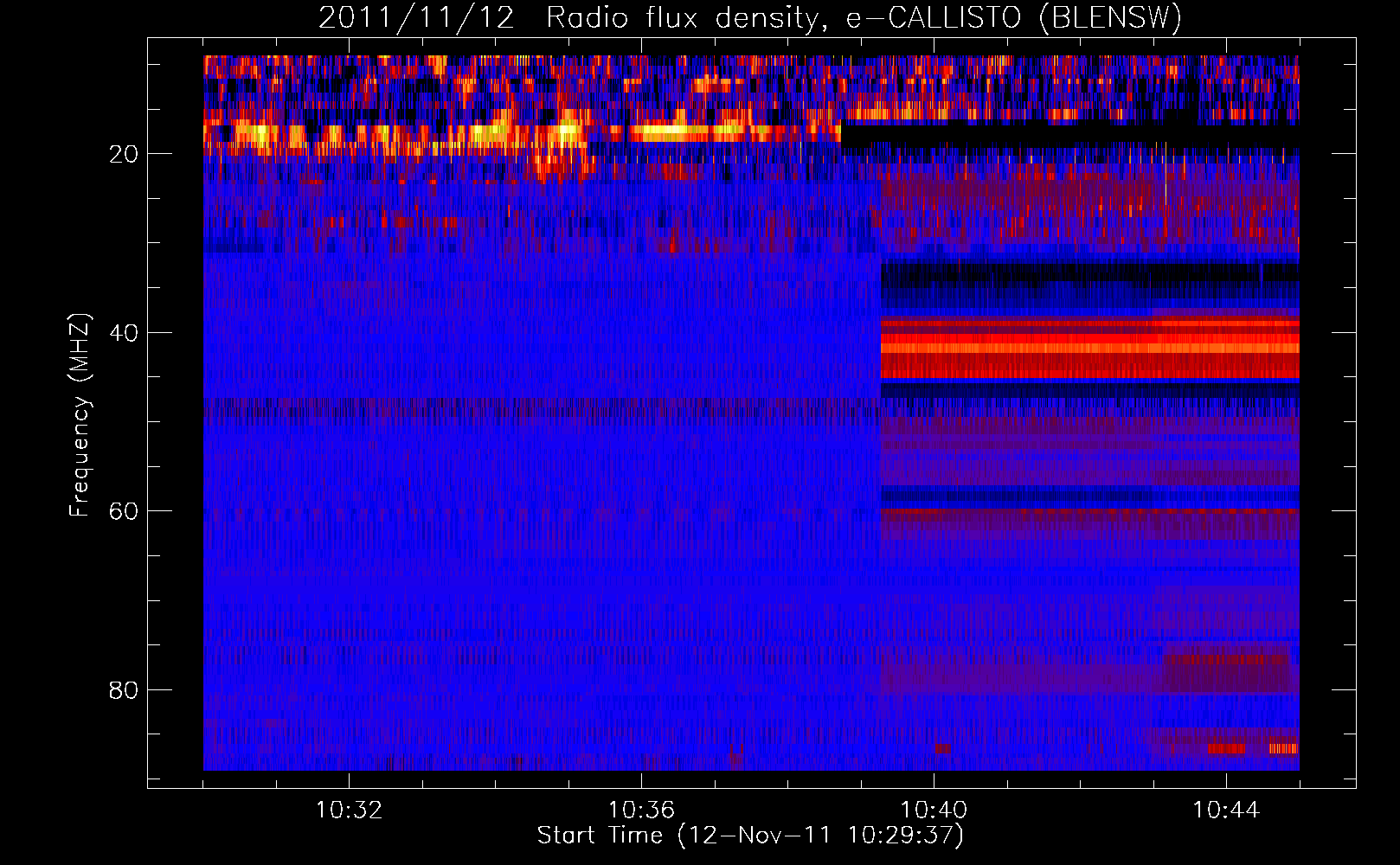Click the '40' frequency tick label
Viewport: 1400px width, 865px height.
[x=124, y=333]
